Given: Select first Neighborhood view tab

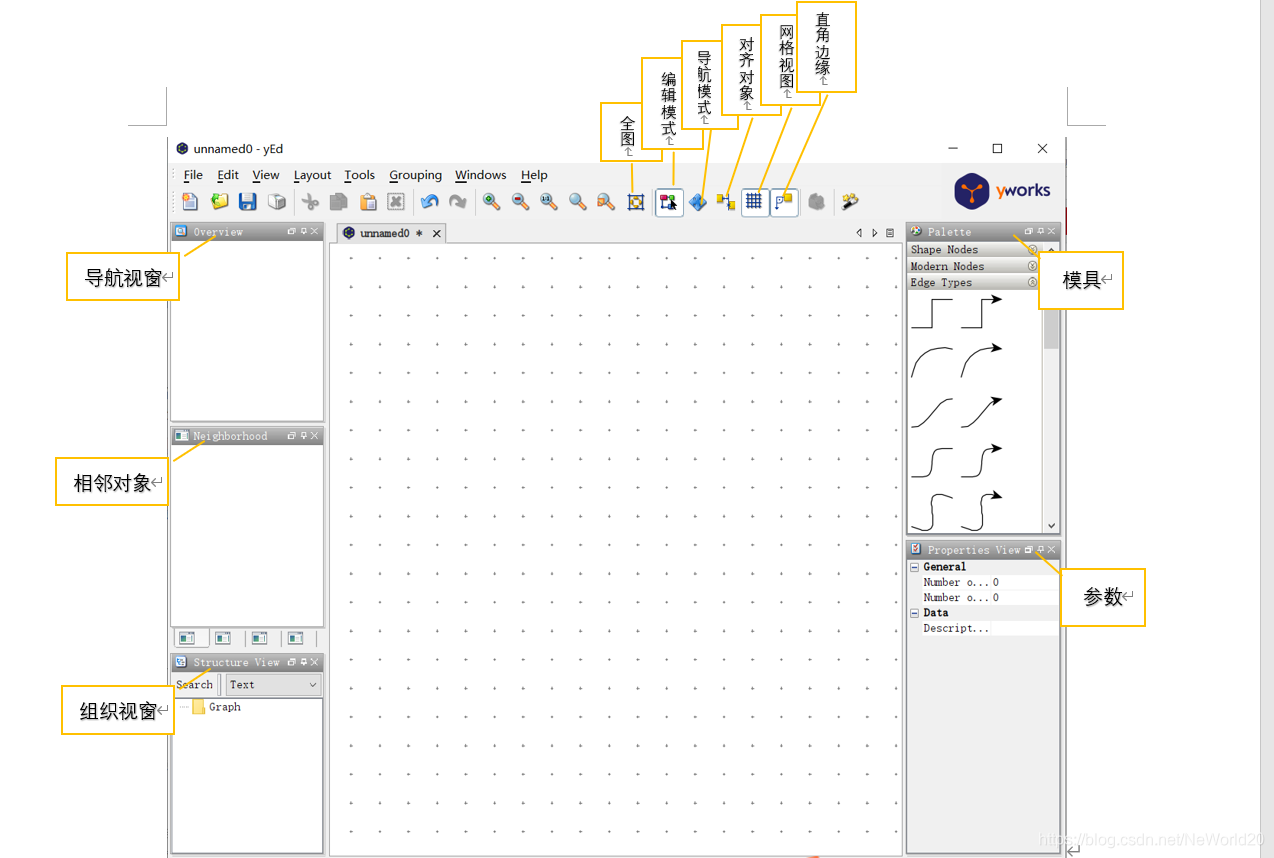Looking at the screenshot, I should pyautogui.click(x=188, y=638).
